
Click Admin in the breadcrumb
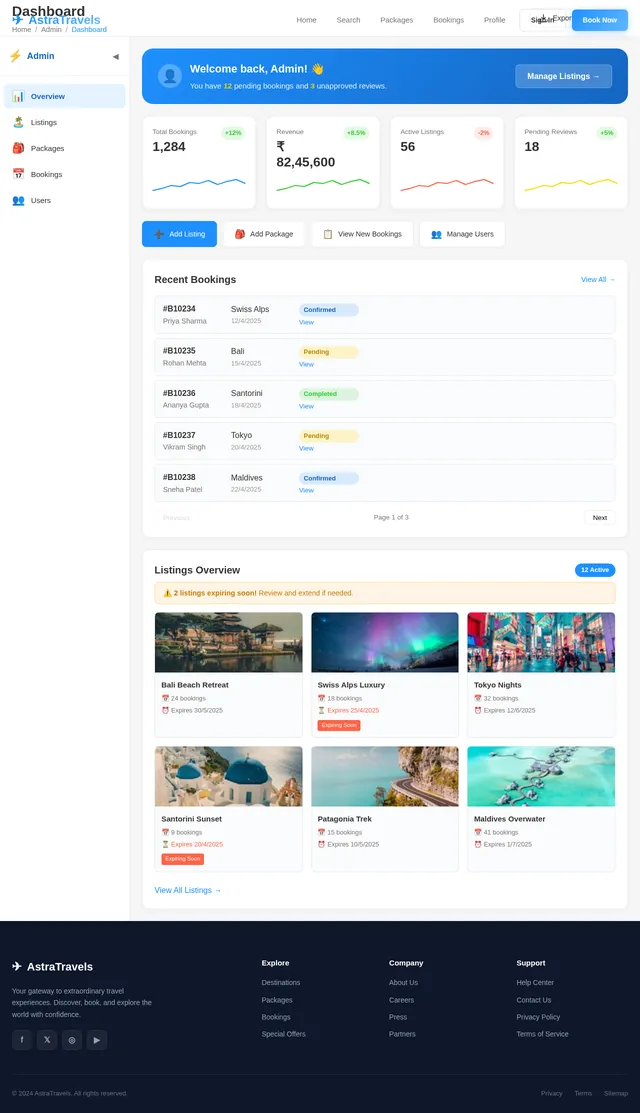coord(51,30)
